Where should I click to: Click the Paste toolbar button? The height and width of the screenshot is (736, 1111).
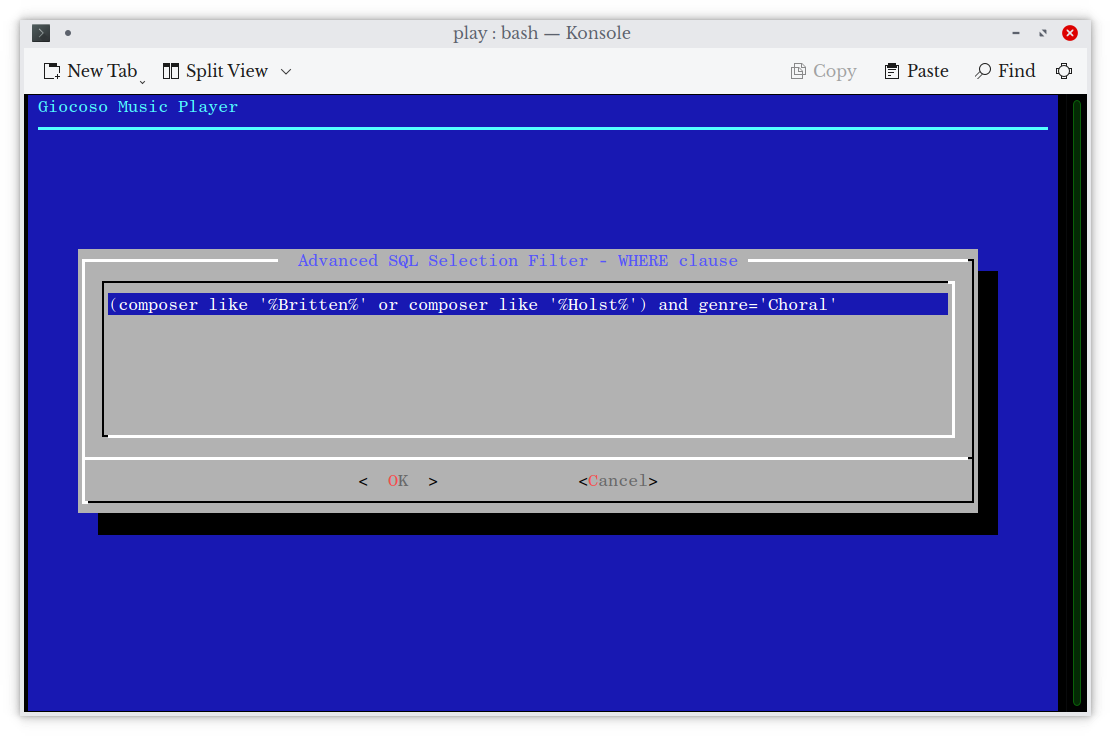click(916, 71)
